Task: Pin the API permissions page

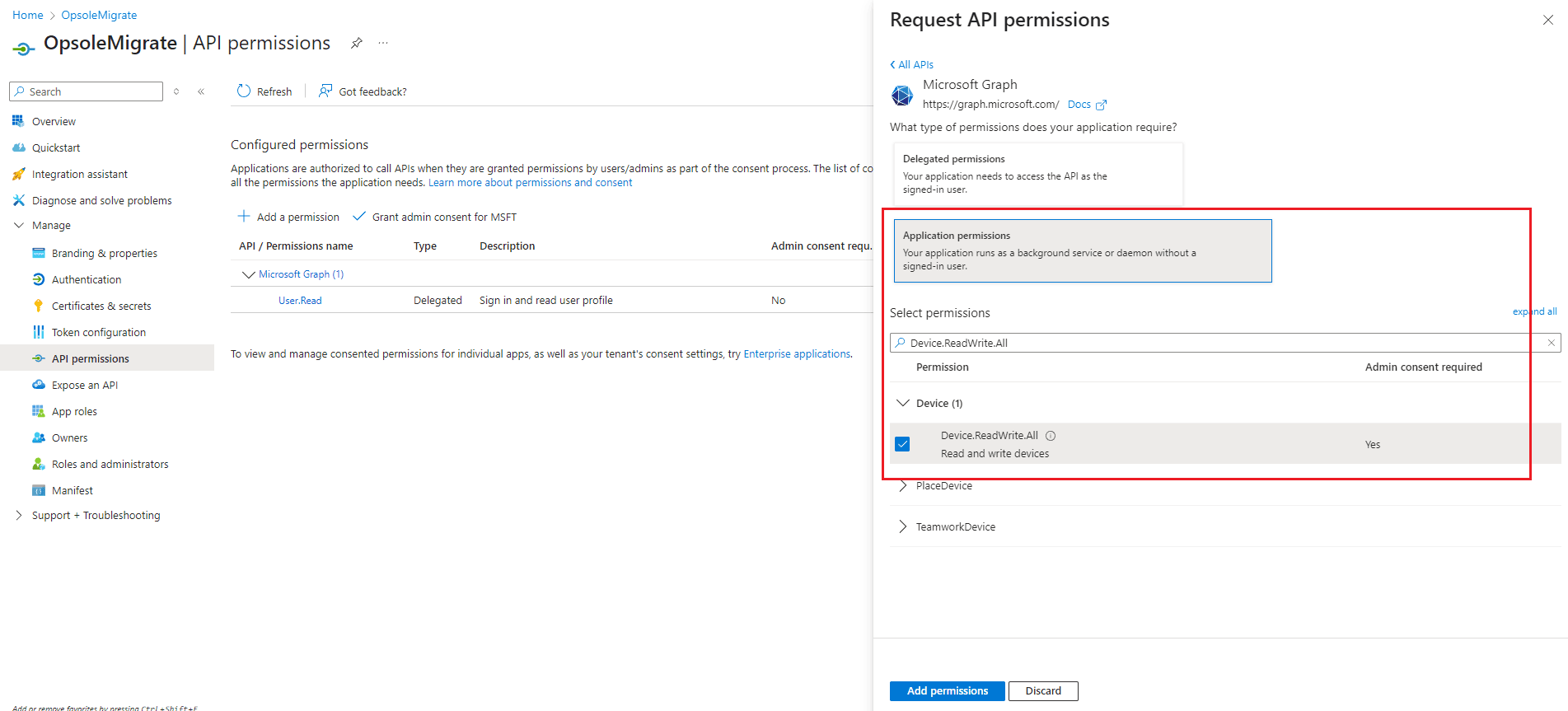Action: [356, 43]
